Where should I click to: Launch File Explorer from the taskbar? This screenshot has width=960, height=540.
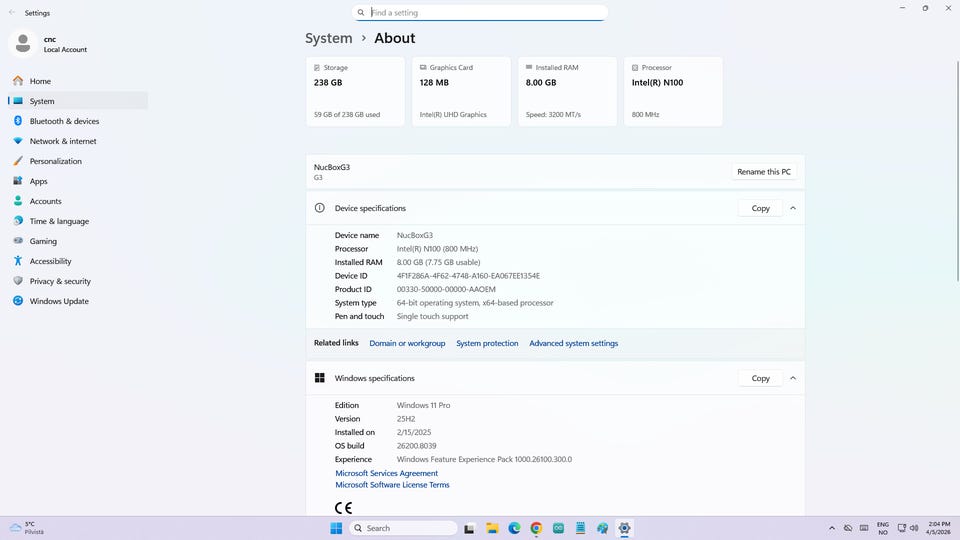pyautogui.click(x=492, y=528)
